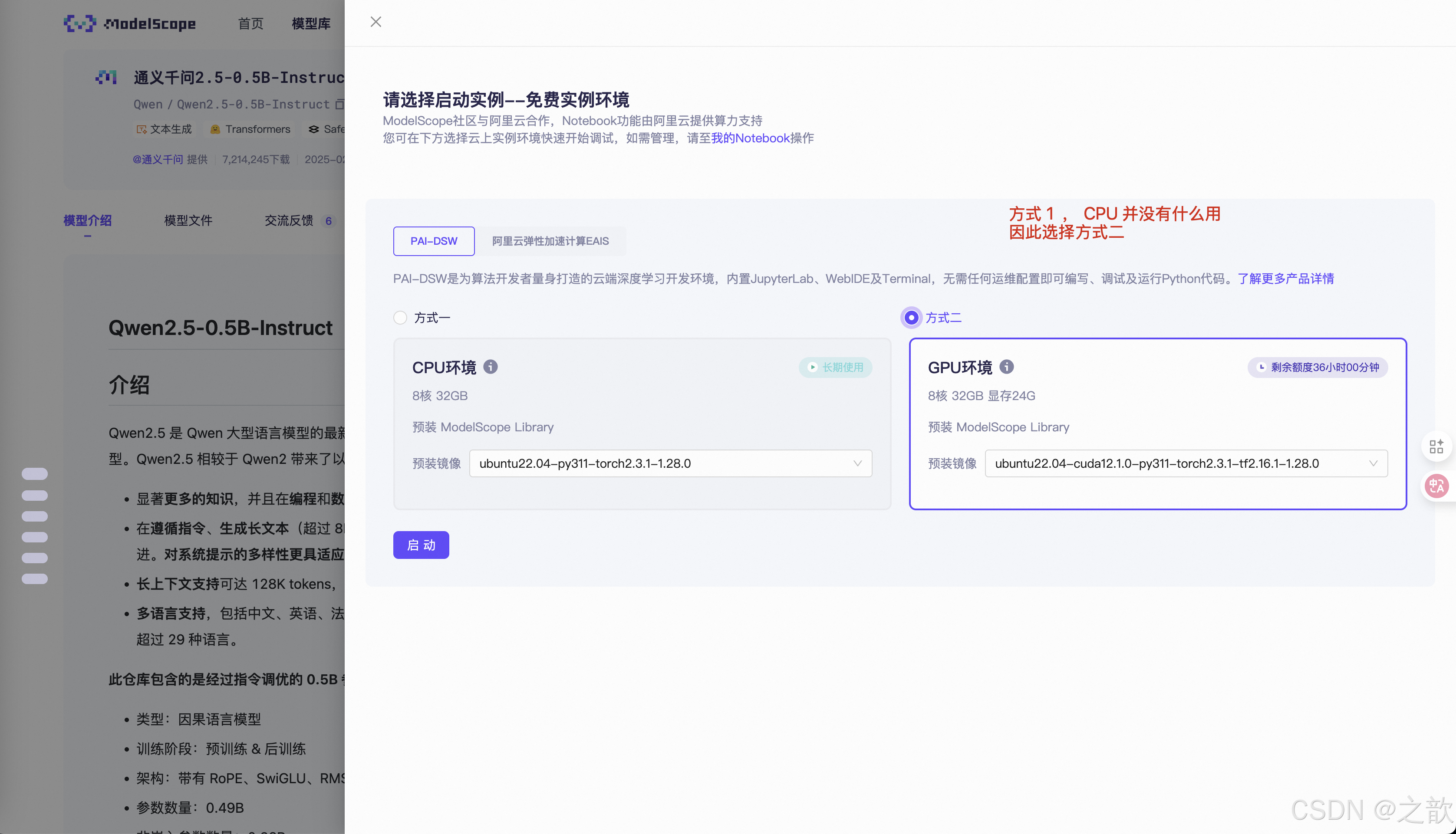Select 方式二 radio button
The height and width of the screenshot is (834, 1456).
pyautogui.click(x=911, y=318)
